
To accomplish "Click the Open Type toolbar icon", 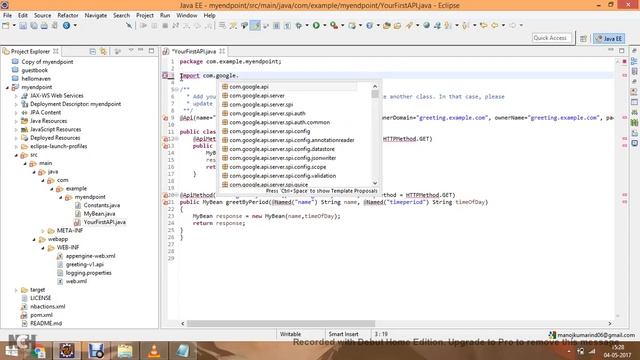I will tap(387, 25).
